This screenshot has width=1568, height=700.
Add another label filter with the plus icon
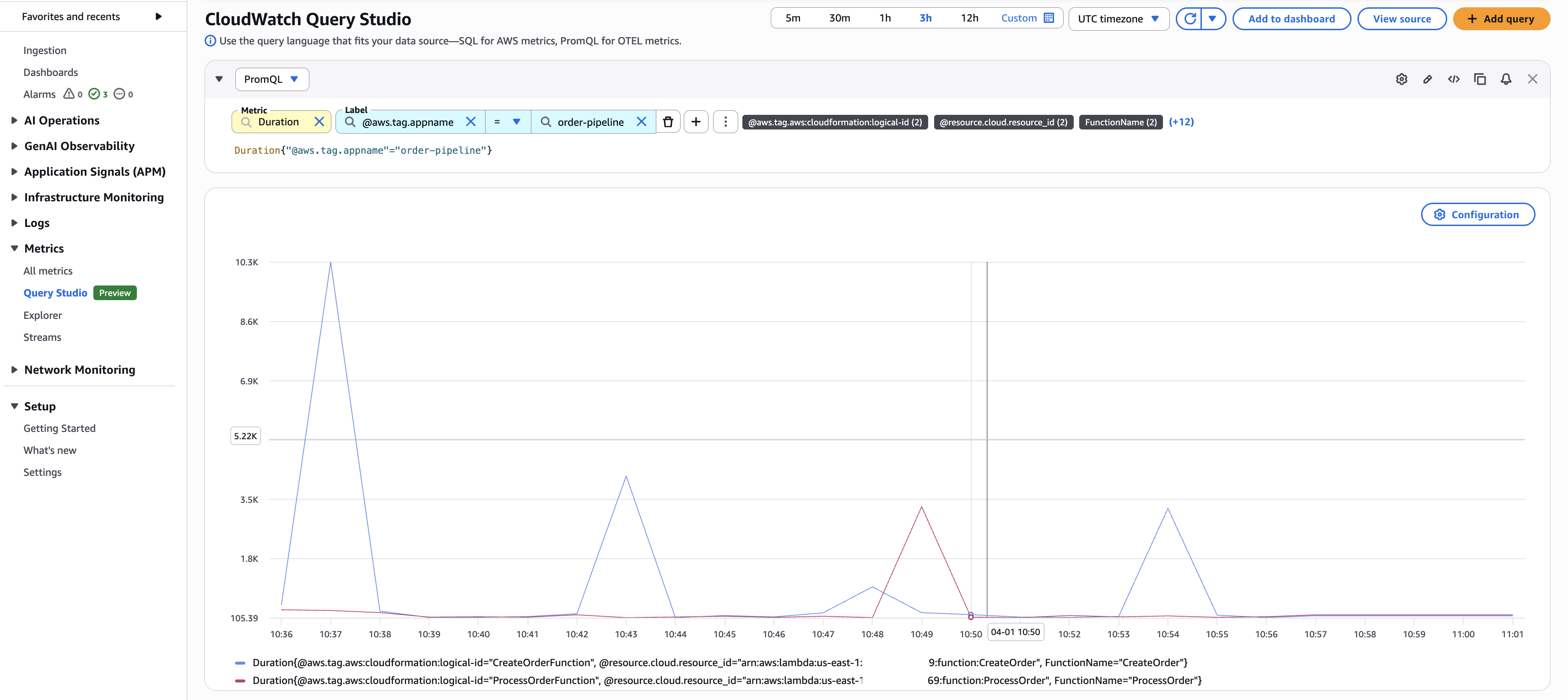coord(696,122)
